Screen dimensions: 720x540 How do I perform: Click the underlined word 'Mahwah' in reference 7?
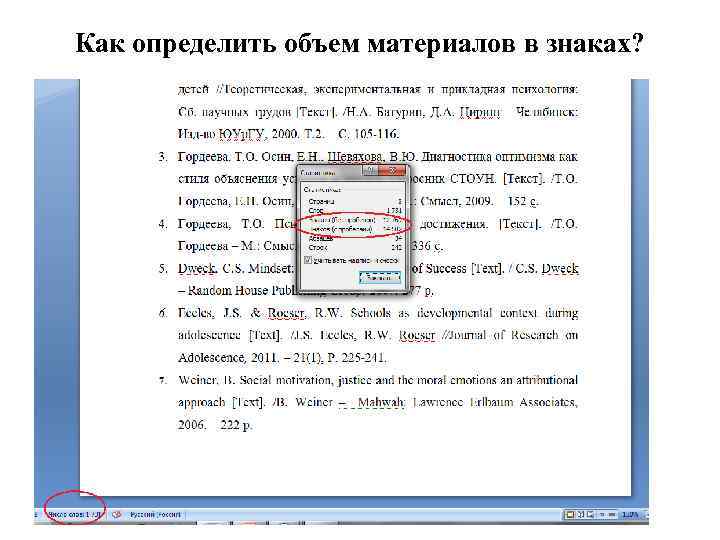pos(381,402)
